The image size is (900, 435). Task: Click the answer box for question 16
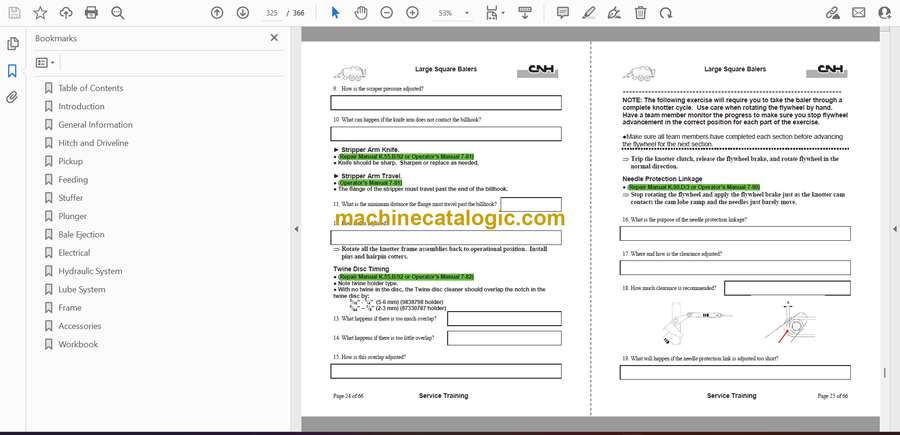coord(735,234)
